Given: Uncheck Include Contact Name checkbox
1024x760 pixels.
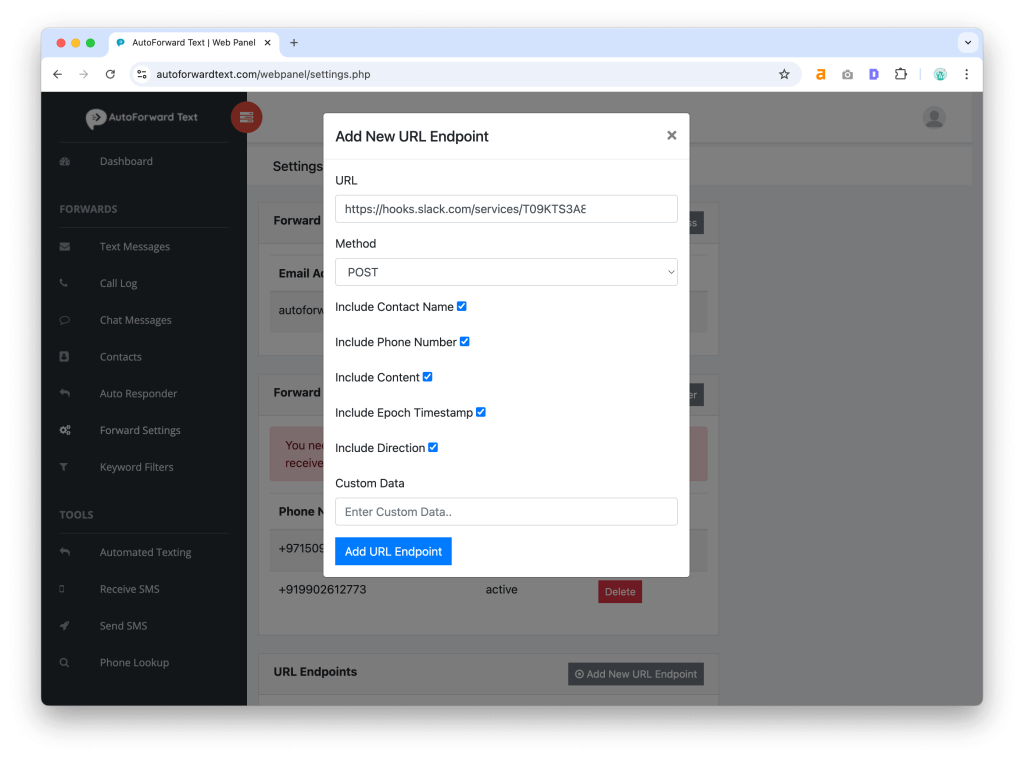Looking at the screenshot, I should [461, 306].
